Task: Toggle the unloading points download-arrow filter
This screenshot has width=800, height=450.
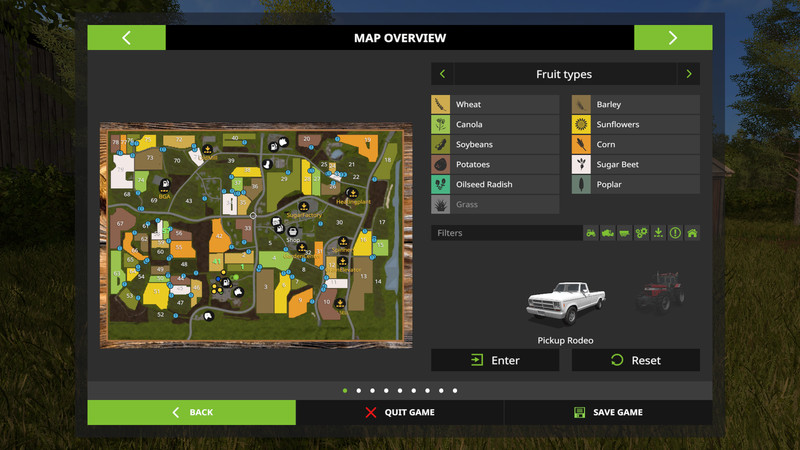Action: (x=658, y=233)
